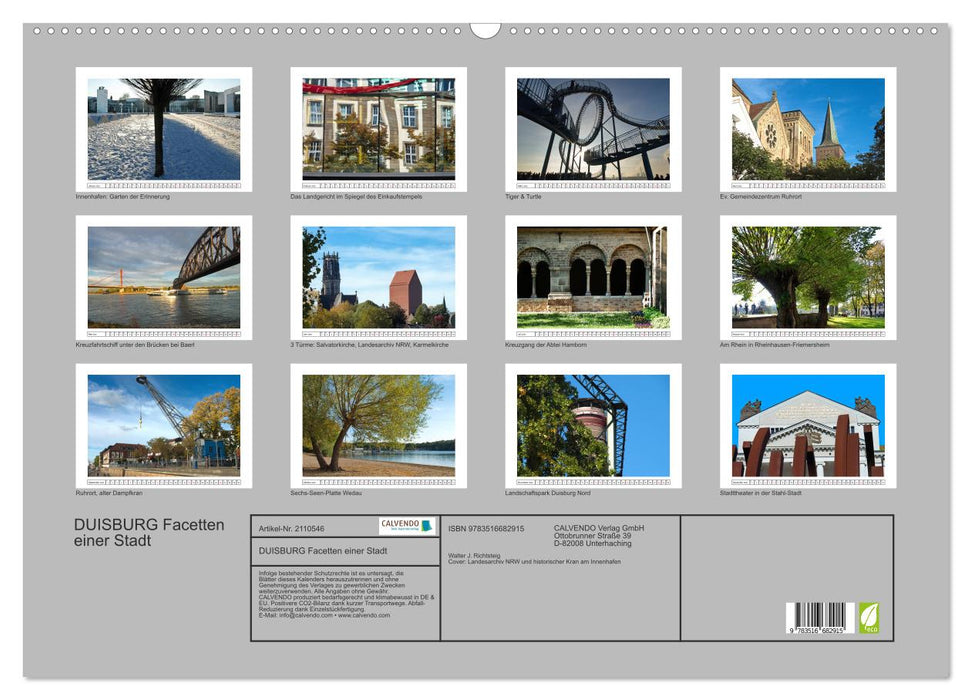The width and height of the screenshot is (971, 700).
Task: Click the green eco leaf icon near the barcode
Action: 869,617
